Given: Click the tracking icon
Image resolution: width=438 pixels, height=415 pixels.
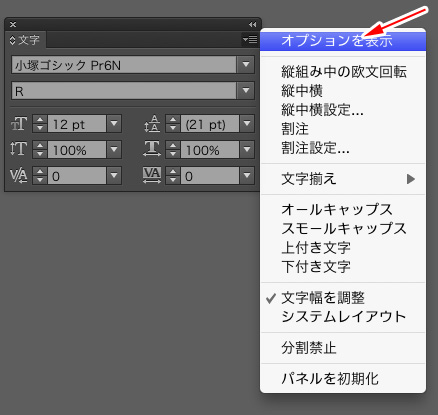Looking at the screenshot, I should (152, 175).
